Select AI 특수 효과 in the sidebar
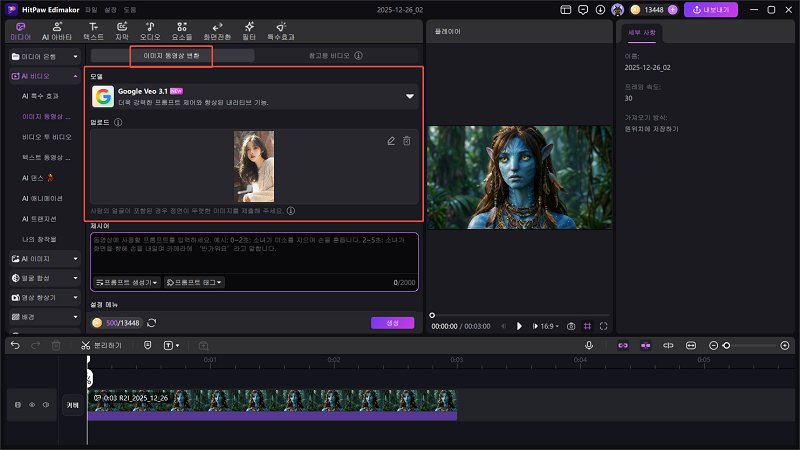 [40, 96]
